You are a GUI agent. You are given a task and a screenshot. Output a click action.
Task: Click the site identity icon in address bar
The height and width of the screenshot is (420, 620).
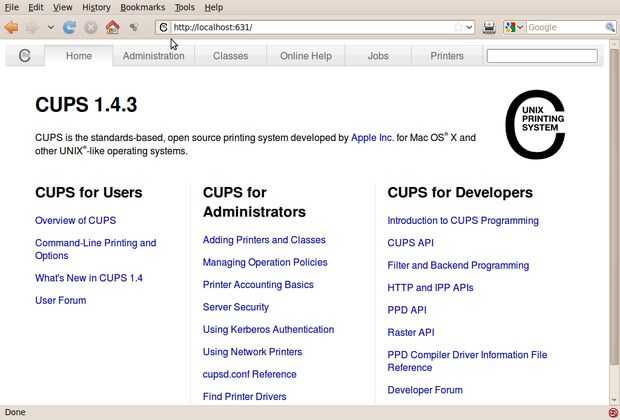click(x=163, y=27)
